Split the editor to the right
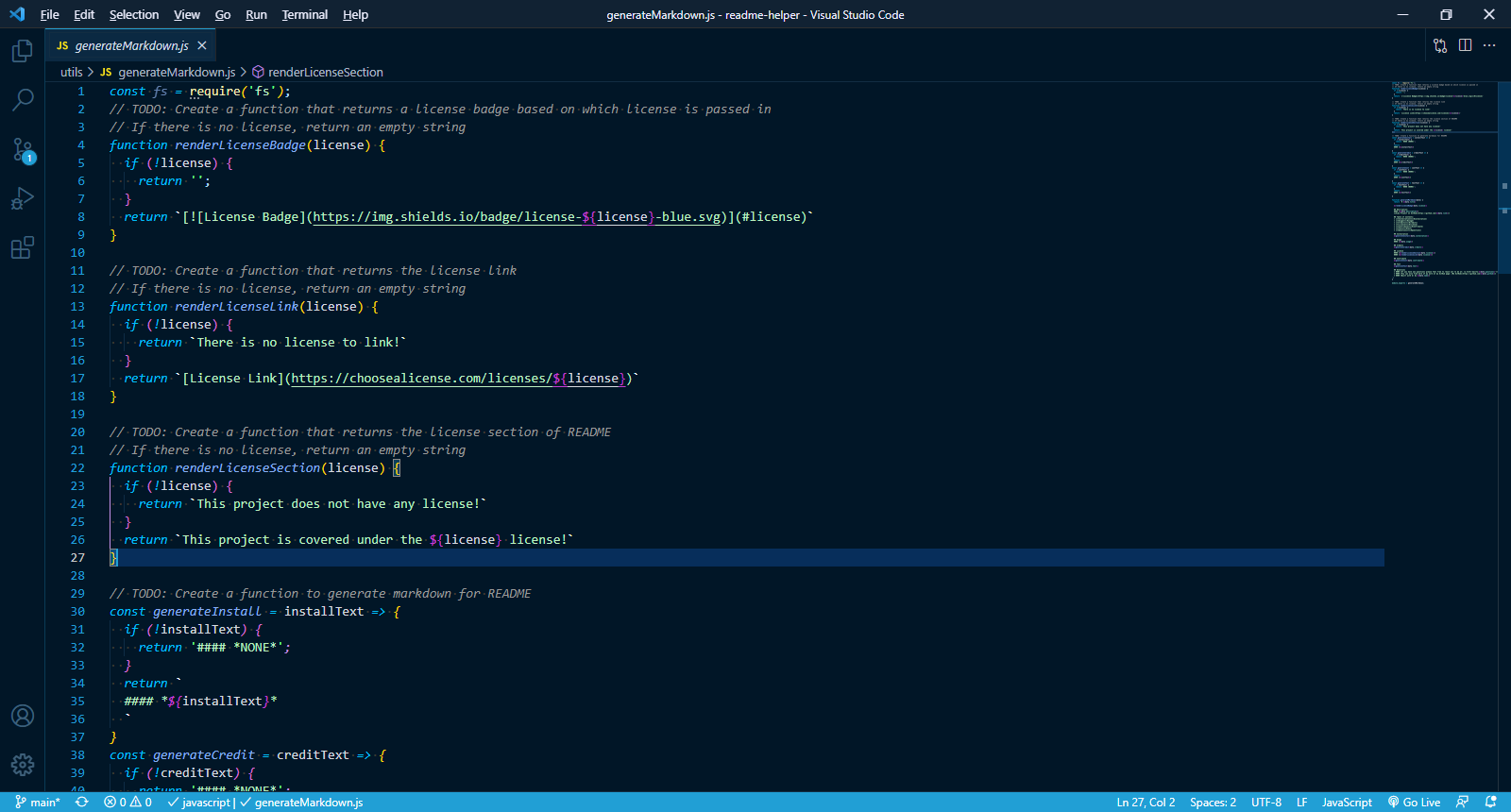The width and height of the screenshot is (1511, 812). (1465, 45)
